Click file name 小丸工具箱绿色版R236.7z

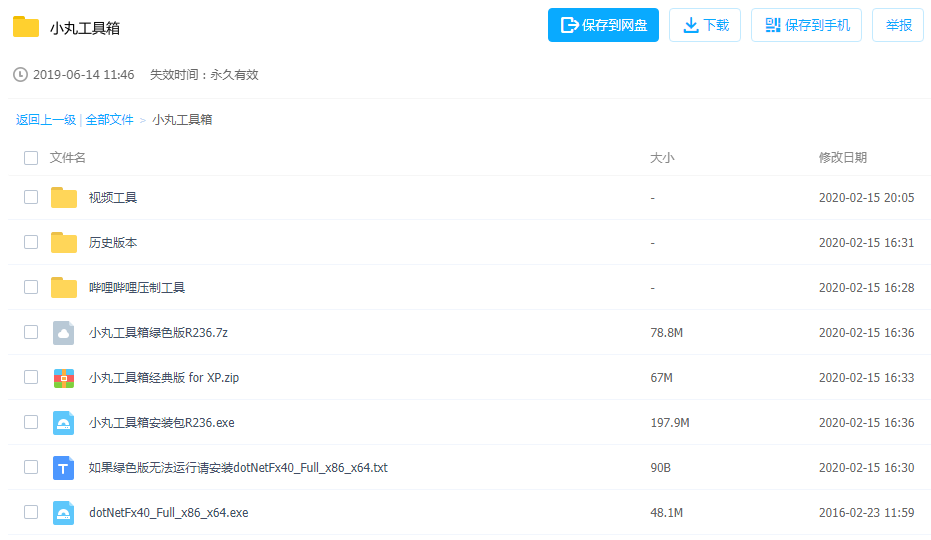tap(158, 333)
